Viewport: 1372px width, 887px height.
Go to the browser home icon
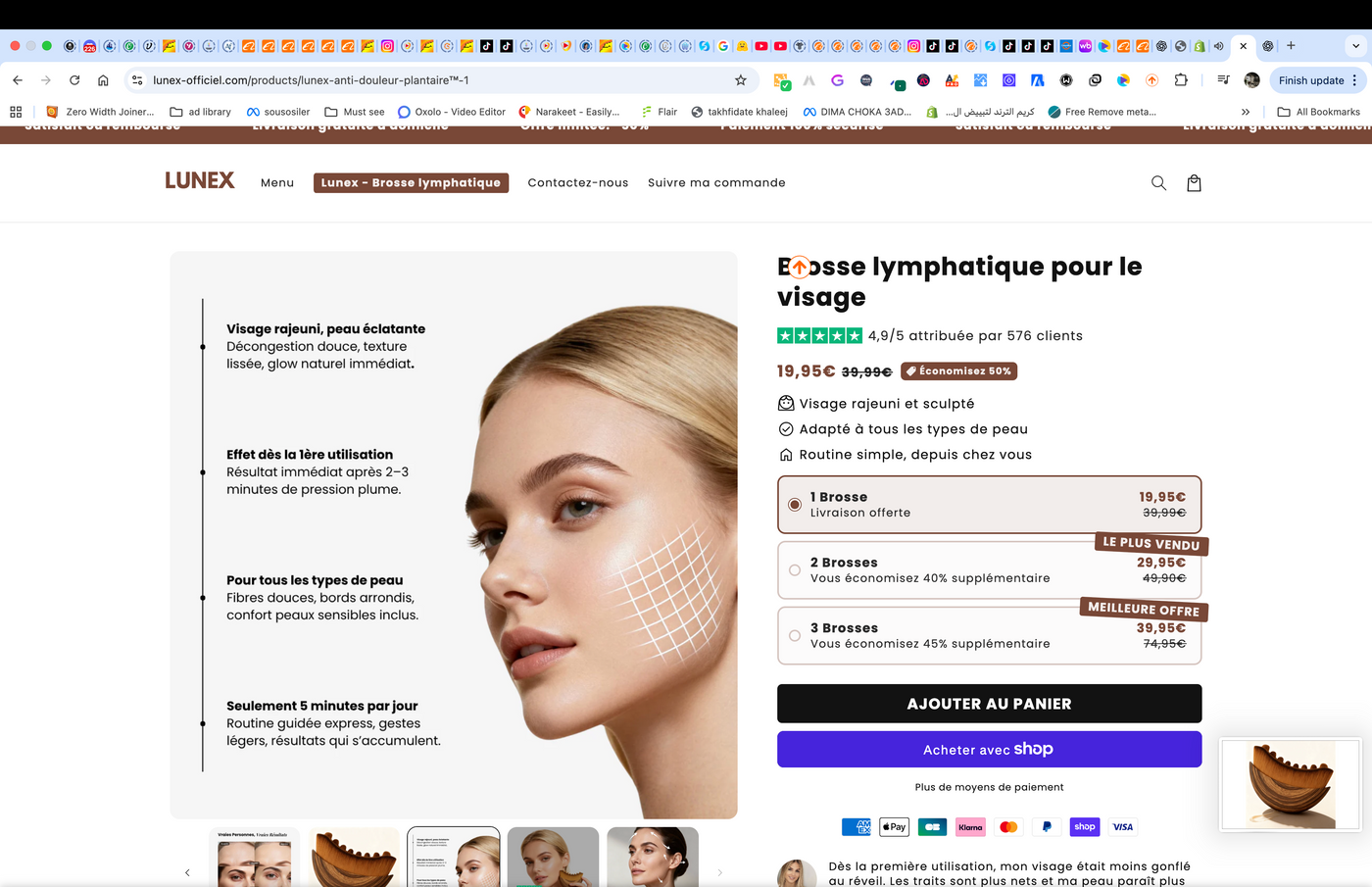point(103,80)
